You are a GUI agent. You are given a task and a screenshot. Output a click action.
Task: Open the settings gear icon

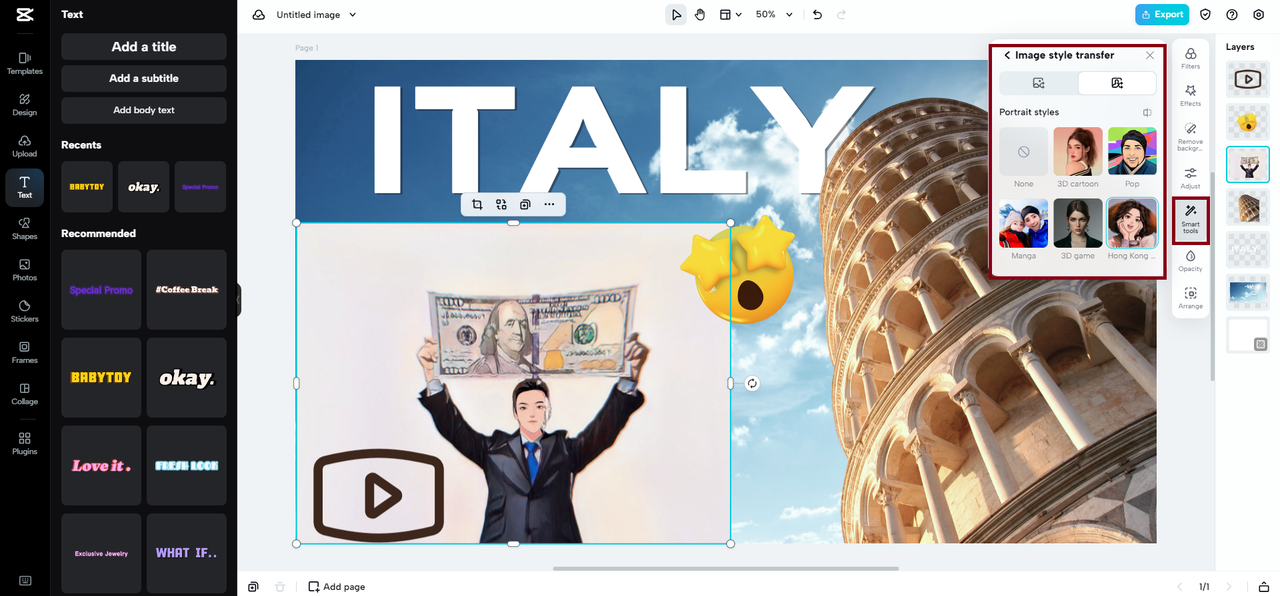click(1259, 15)
